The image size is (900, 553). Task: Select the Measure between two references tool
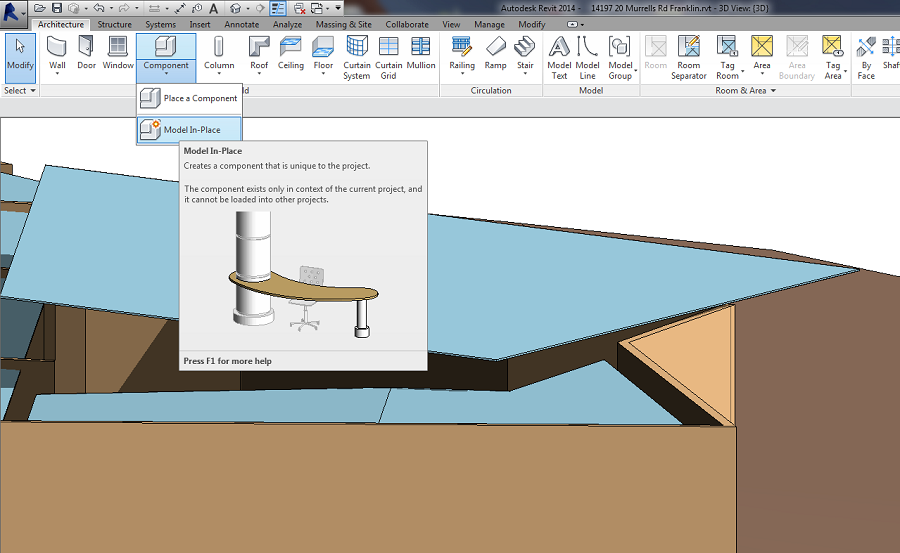click(154, 8)
